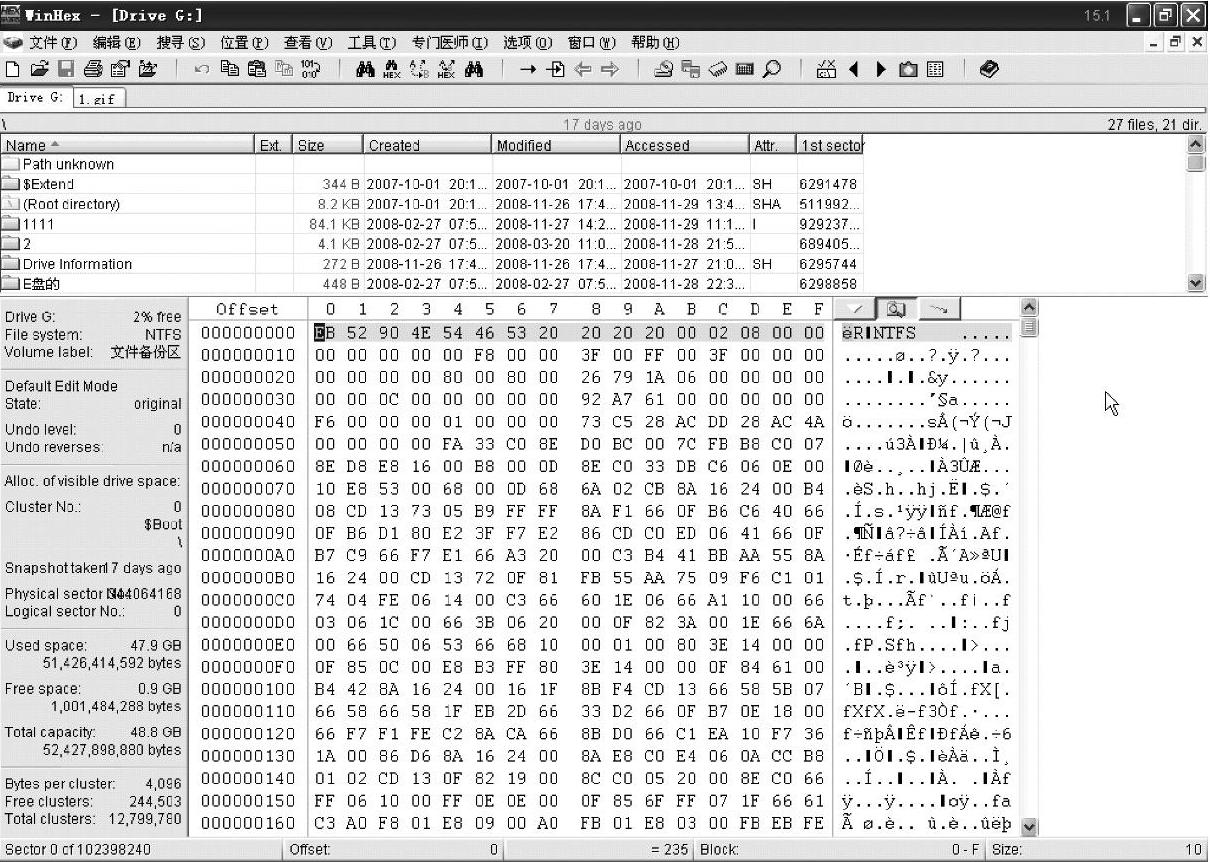Click the Undo arrow icon

click(202, 70)
